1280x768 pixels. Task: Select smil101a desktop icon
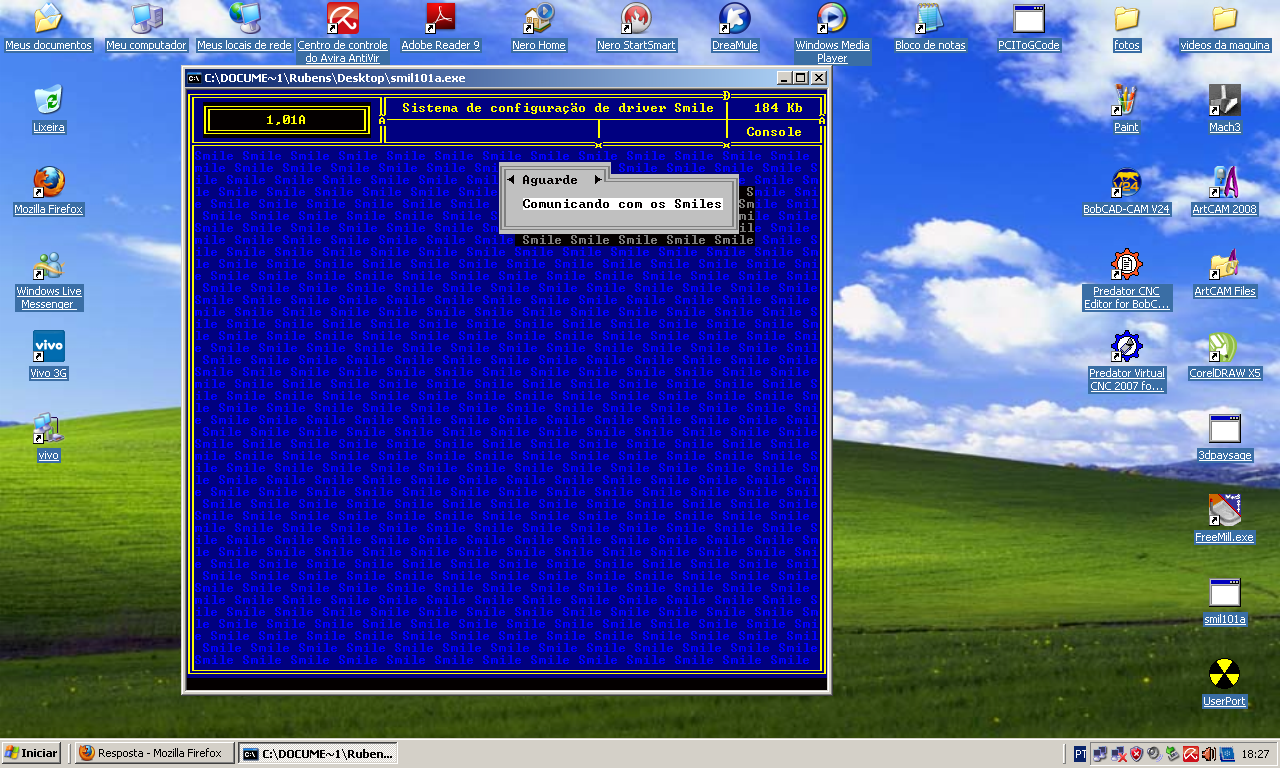pyautogui.click(x=1224, y=601)
